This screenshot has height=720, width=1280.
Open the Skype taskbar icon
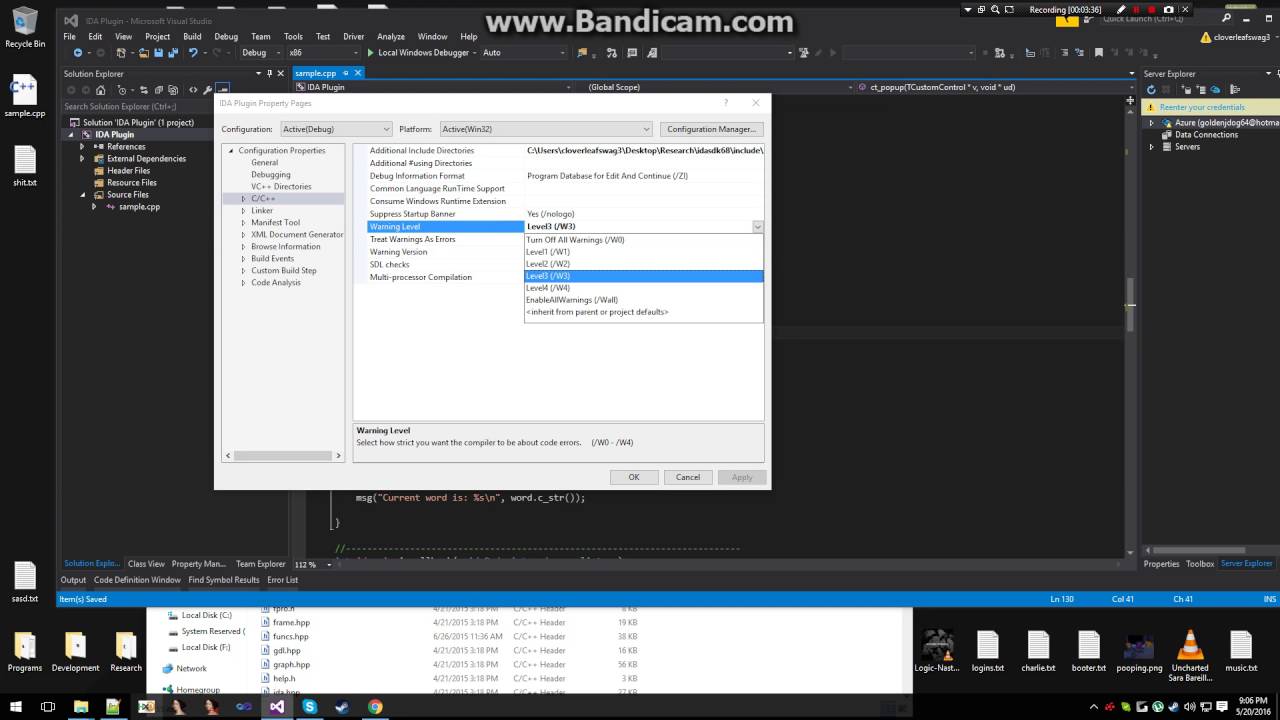[x=309, y=706]
